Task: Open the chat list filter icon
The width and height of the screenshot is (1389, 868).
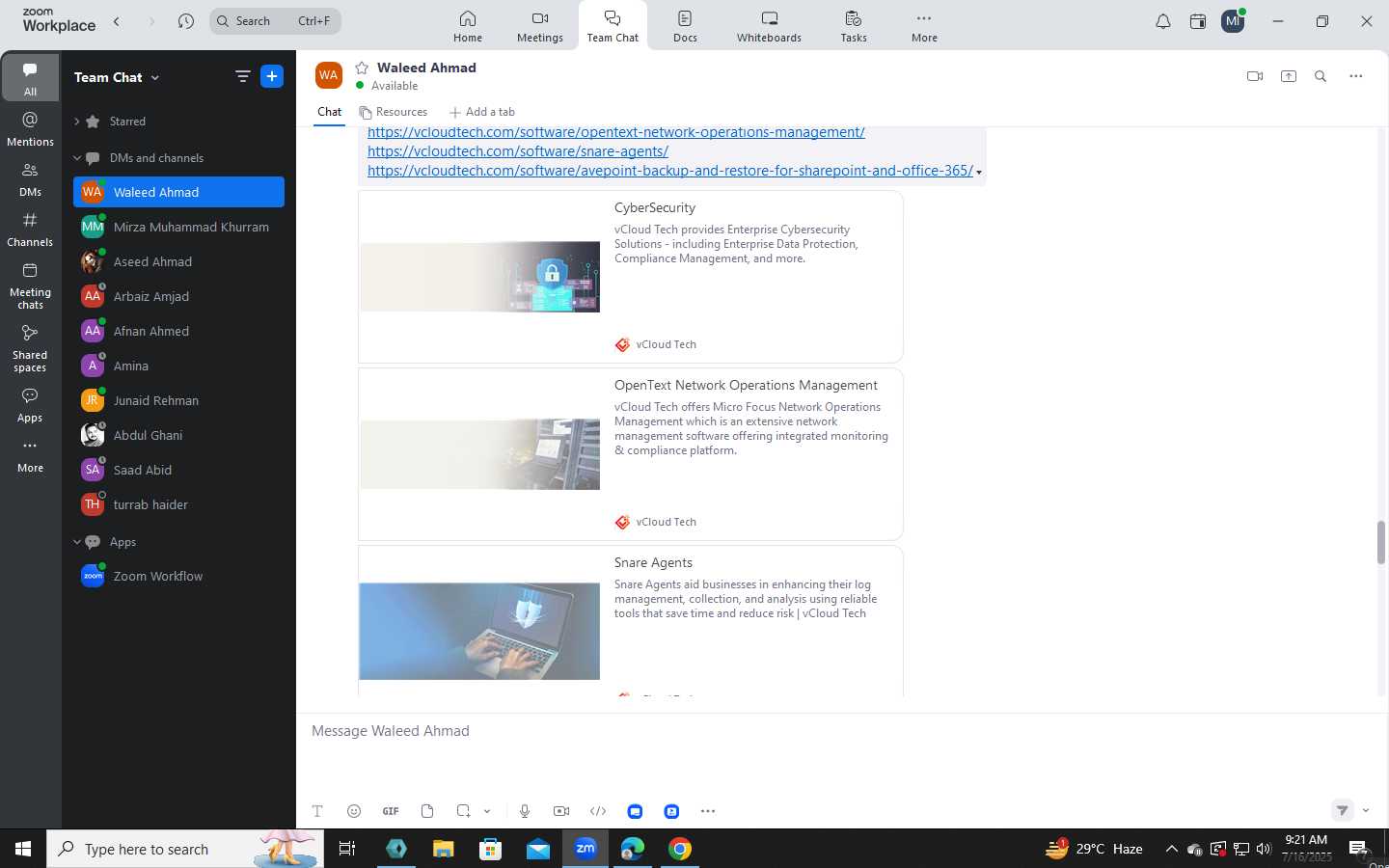Action: [x=243, y=76]
